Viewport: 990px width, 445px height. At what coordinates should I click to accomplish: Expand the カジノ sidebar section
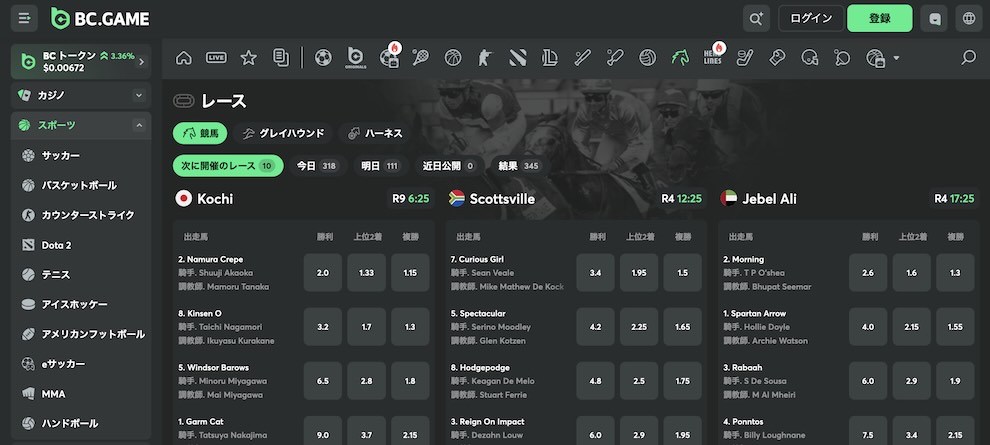pos(81,95)
